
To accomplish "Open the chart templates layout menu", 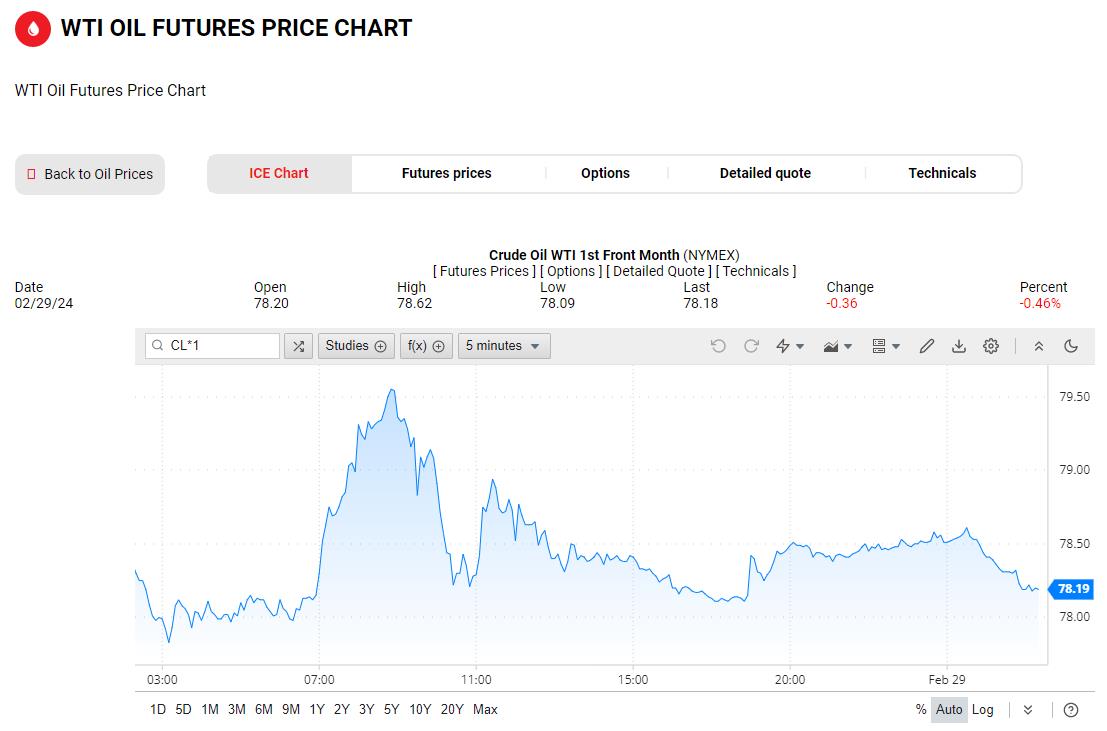I will [886, 346].
